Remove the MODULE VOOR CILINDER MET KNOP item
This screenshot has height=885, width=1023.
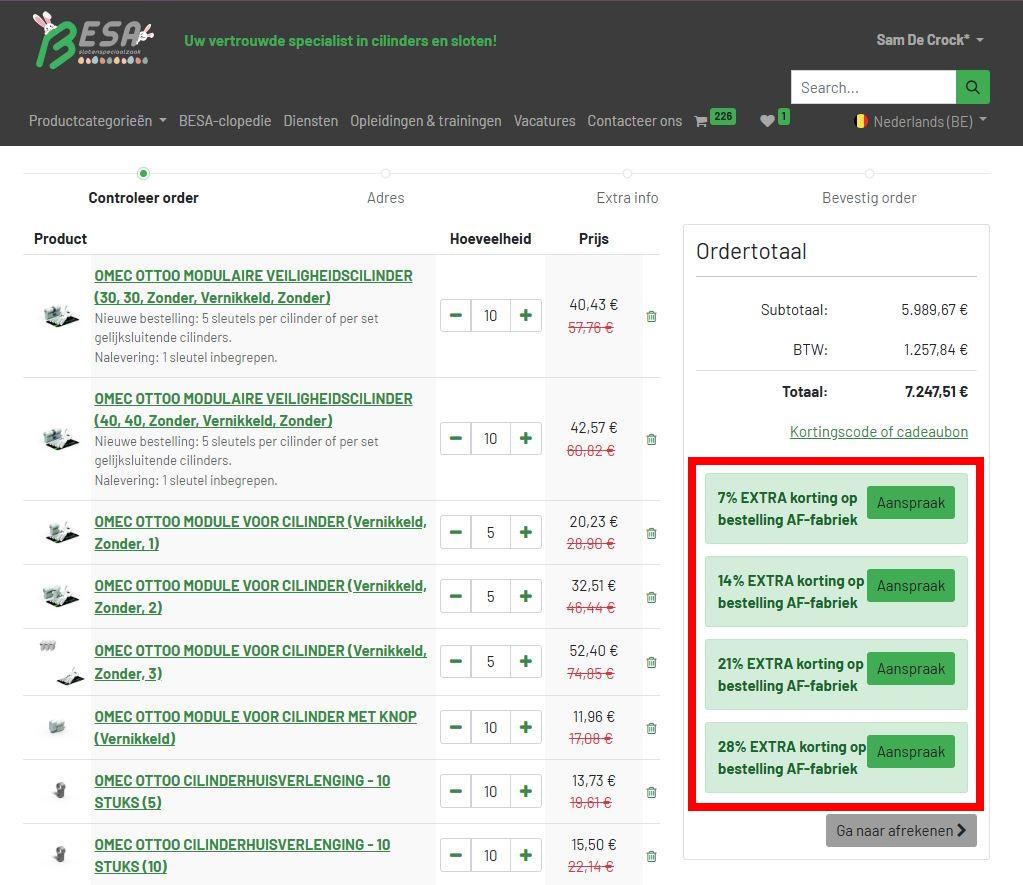tap(651, 728)
